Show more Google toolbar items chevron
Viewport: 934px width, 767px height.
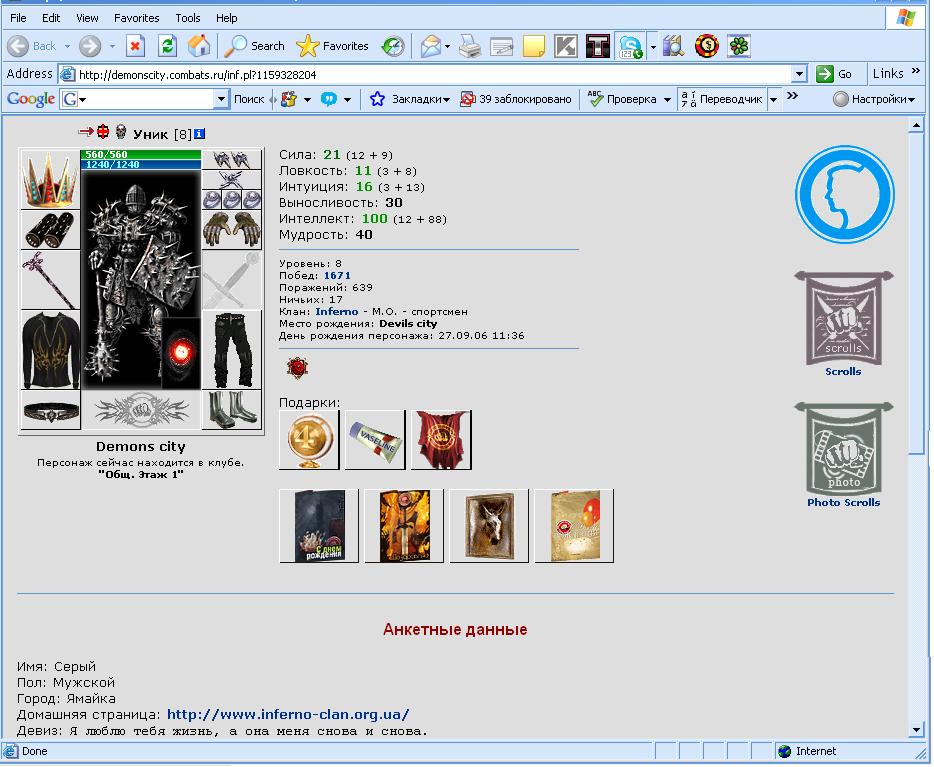[x=792, y=95]
